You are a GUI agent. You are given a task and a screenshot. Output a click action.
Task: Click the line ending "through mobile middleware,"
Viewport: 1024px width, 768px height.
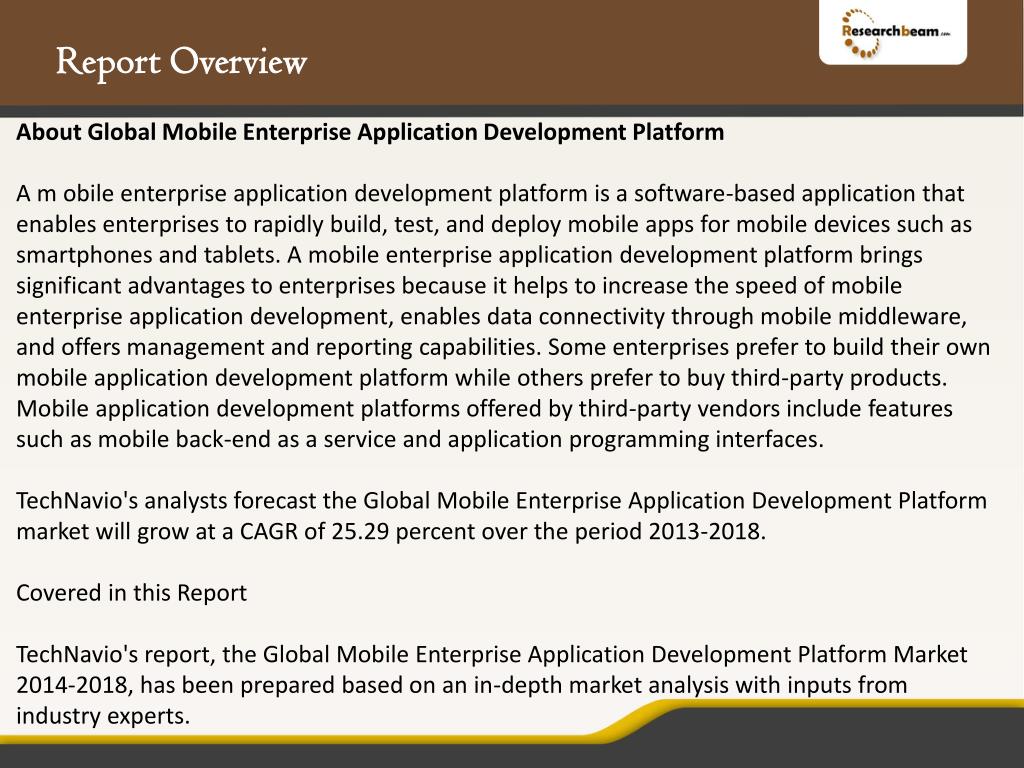(x=492, y=317)
